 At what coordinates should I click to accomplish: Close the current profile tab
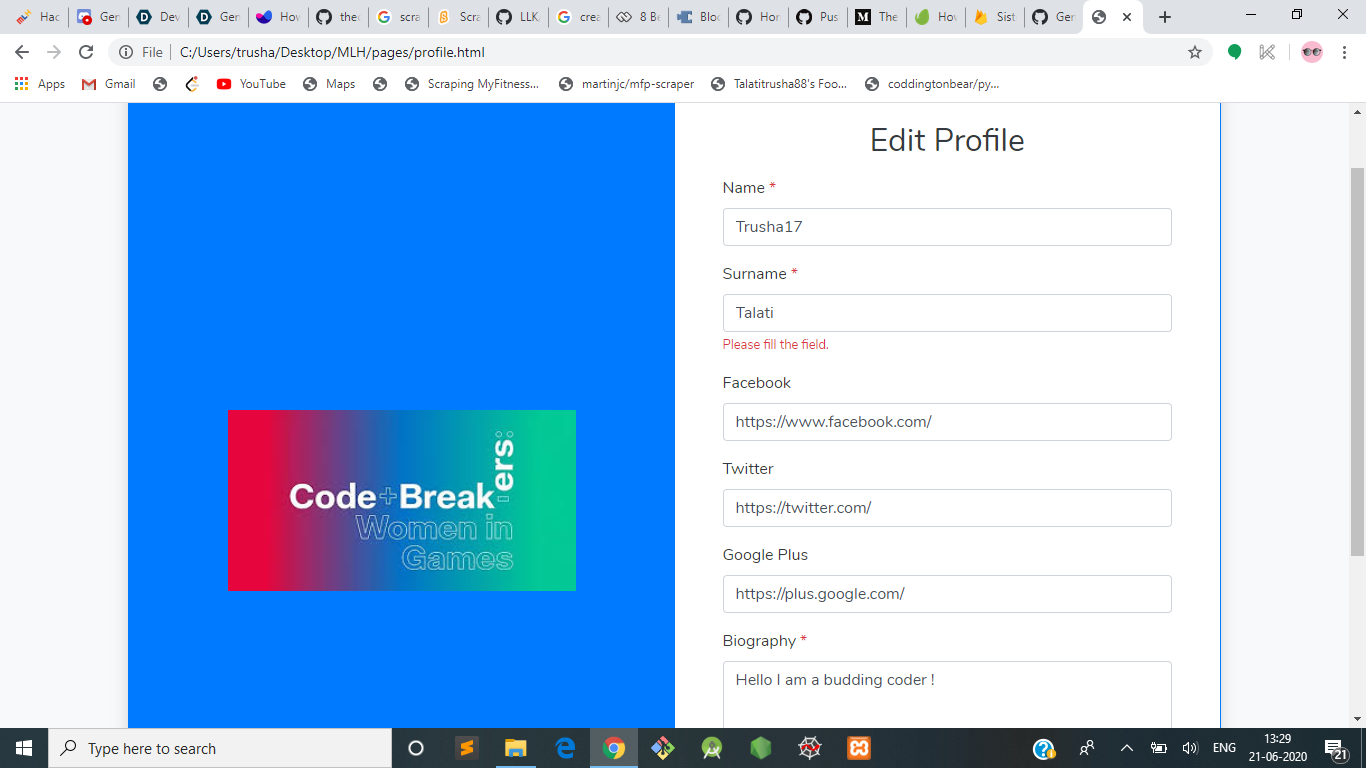pos(1127,17)
